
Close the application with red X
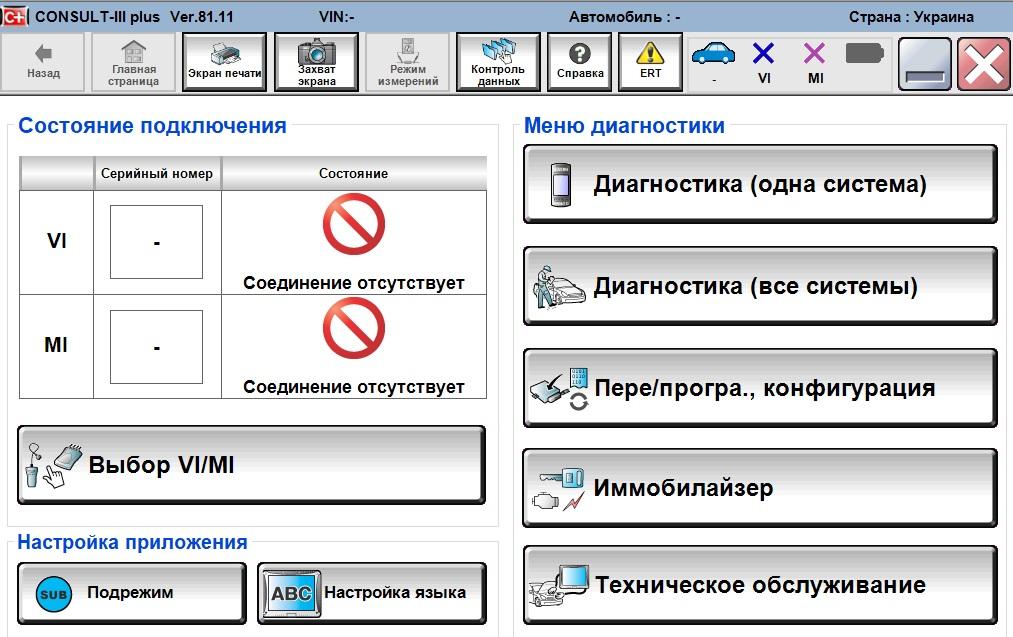tap(983, 63)
